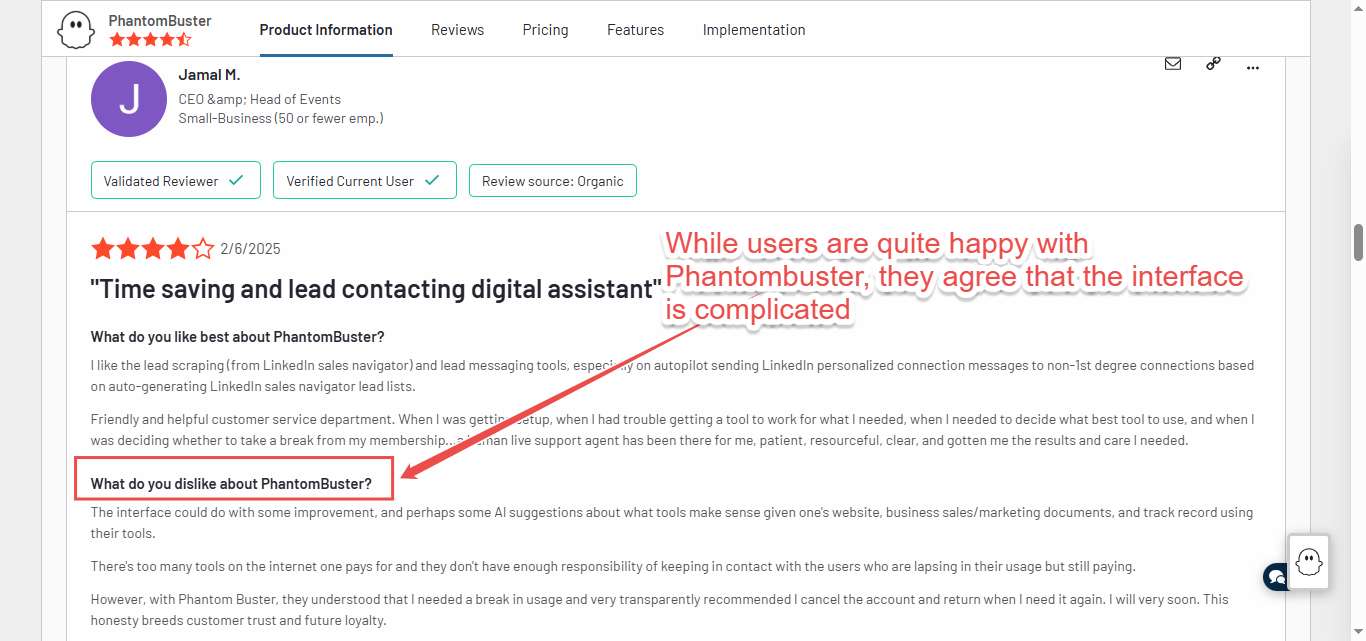
Task: Click the Validated Reviewer badge
Action: (x=176, y=181)
